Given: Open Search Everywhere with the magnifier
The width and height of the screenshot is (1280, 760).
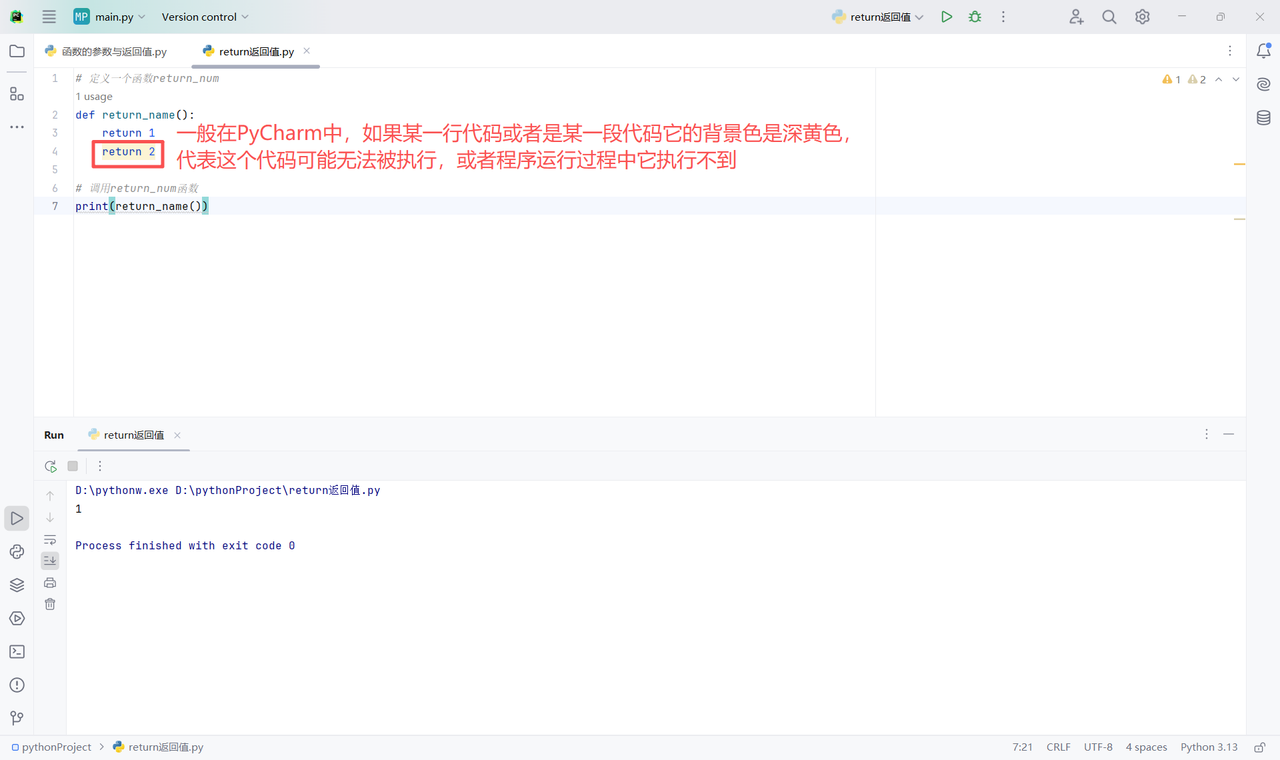Looking at the screenshot, I should [x=1108, y=17].
